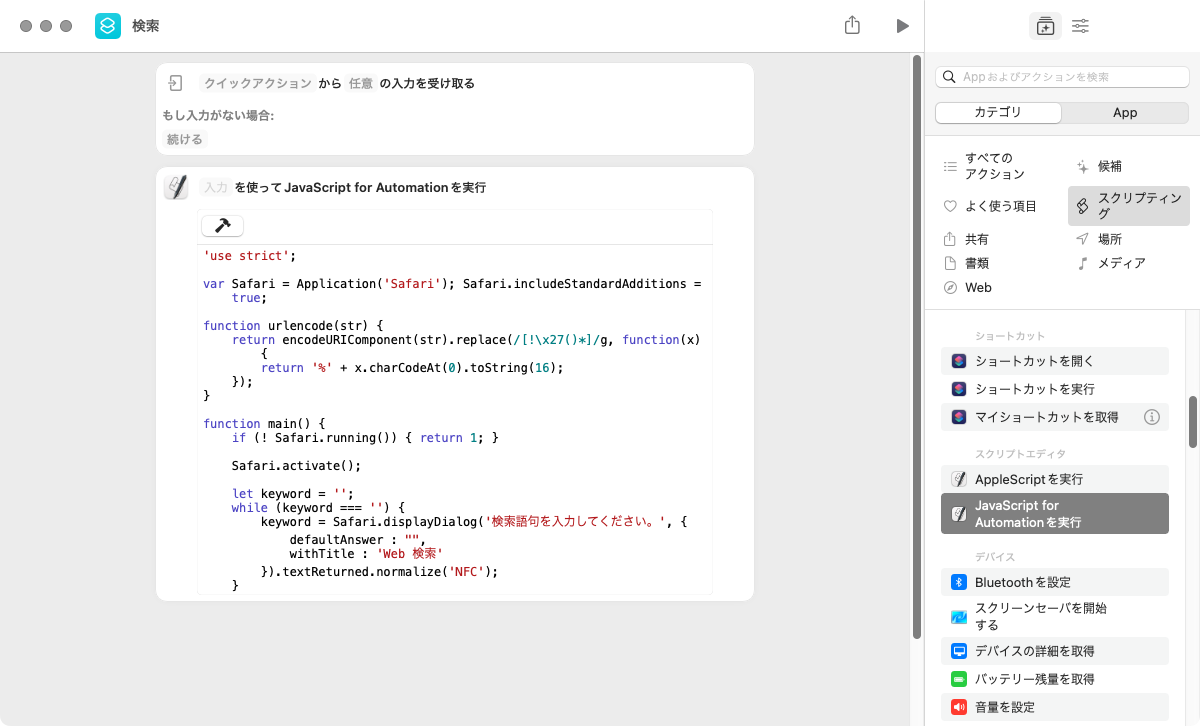Switch to the App tab
This screenshot has height=726, width=1200.
[1124, 112]
